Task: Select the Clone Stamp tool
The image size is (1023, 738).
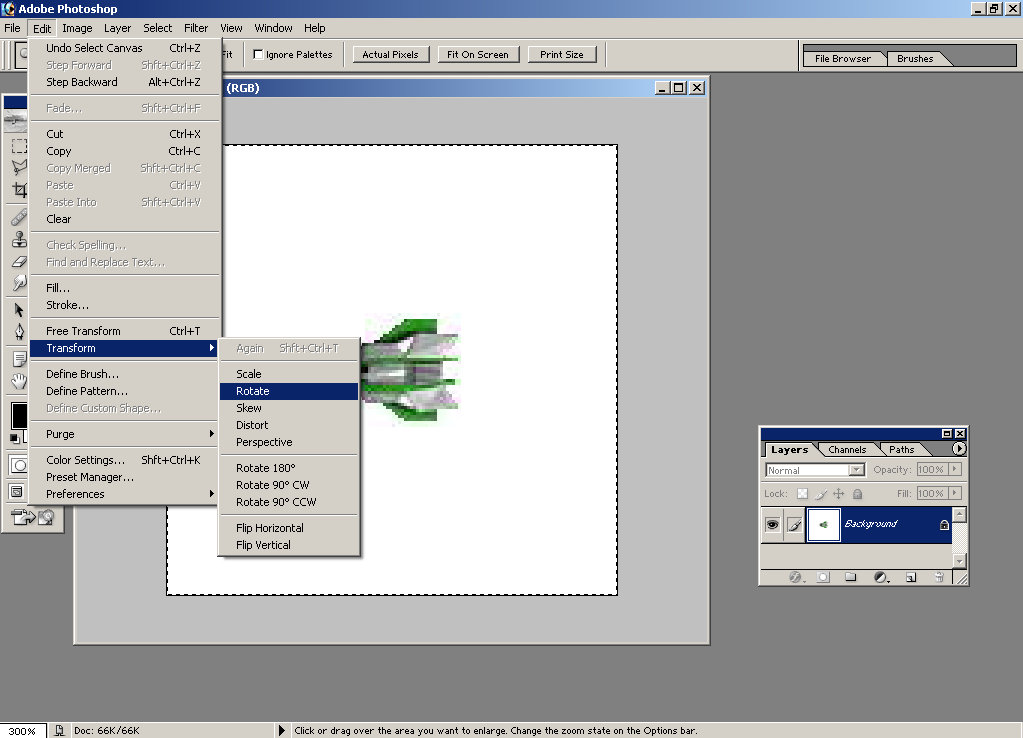Action: [19, 239]
